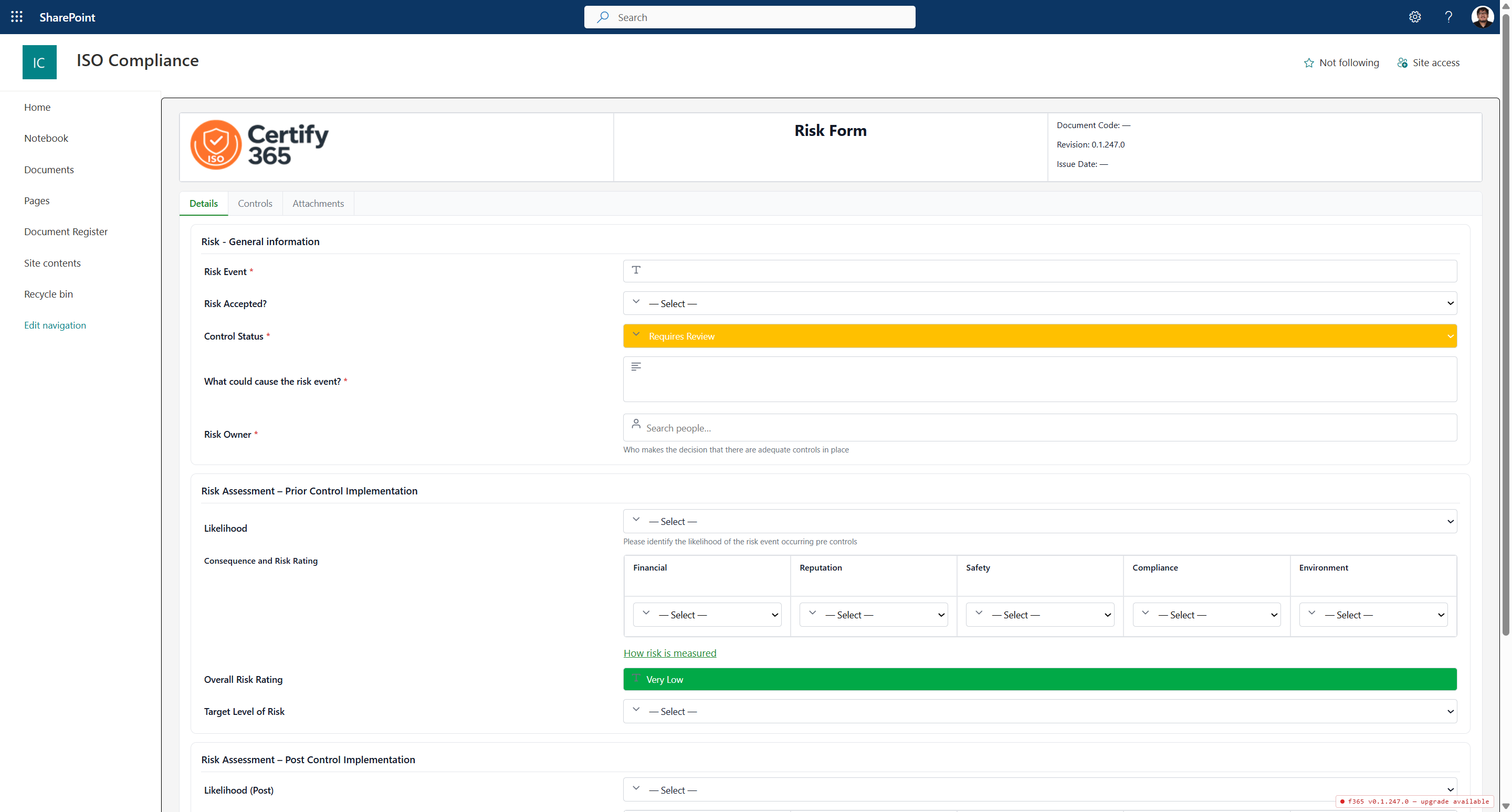Click the help question mark icon
This screenshot has width=1512, height=812.
click(1448, 17)
